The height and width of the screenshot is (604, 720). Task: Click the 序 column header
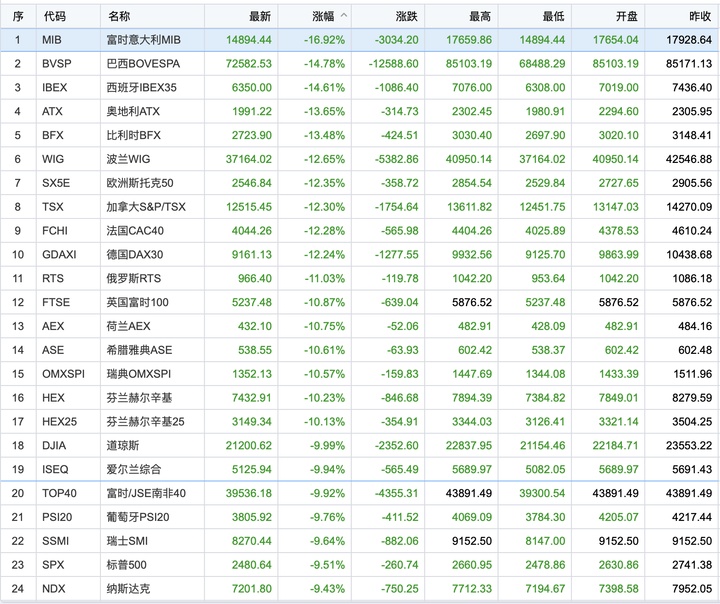point(18,17)
